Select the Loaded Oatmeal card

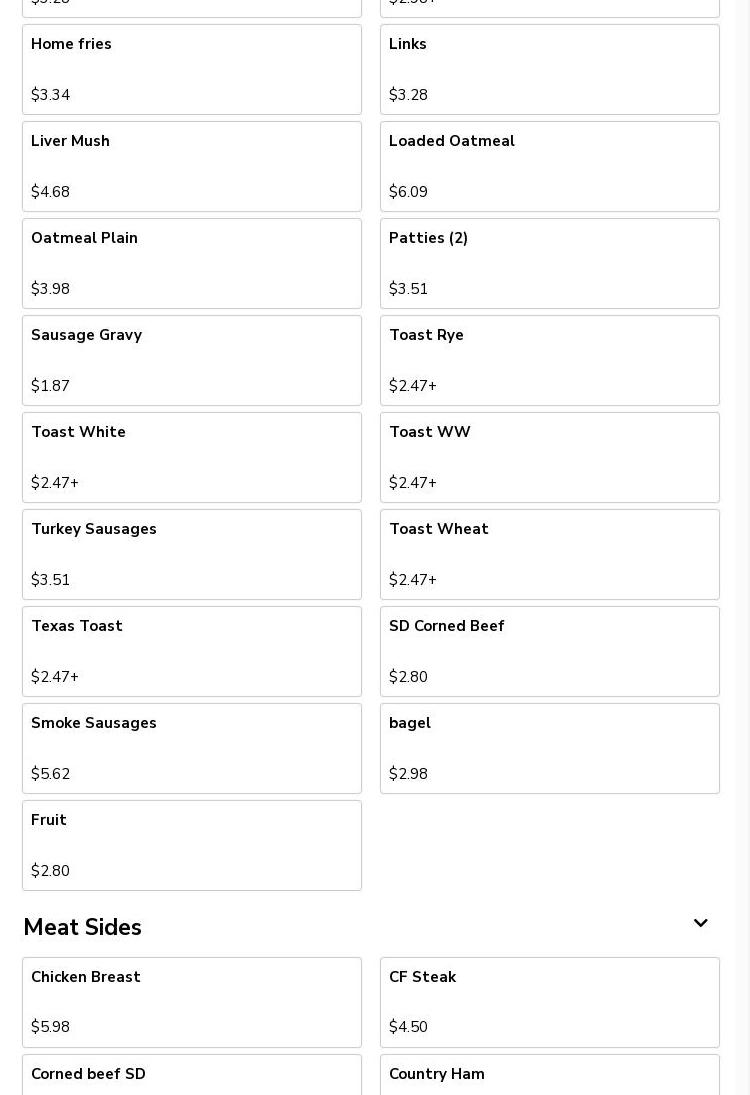(x=549, y=166)
